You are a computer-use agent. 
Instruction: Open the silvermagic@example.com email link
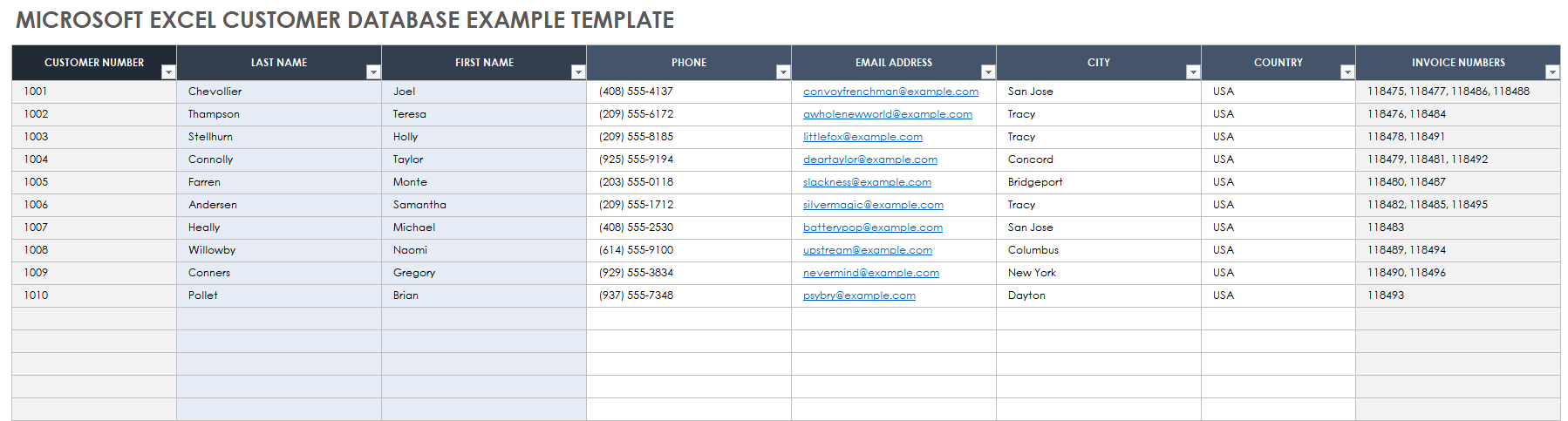coord(873,205)
